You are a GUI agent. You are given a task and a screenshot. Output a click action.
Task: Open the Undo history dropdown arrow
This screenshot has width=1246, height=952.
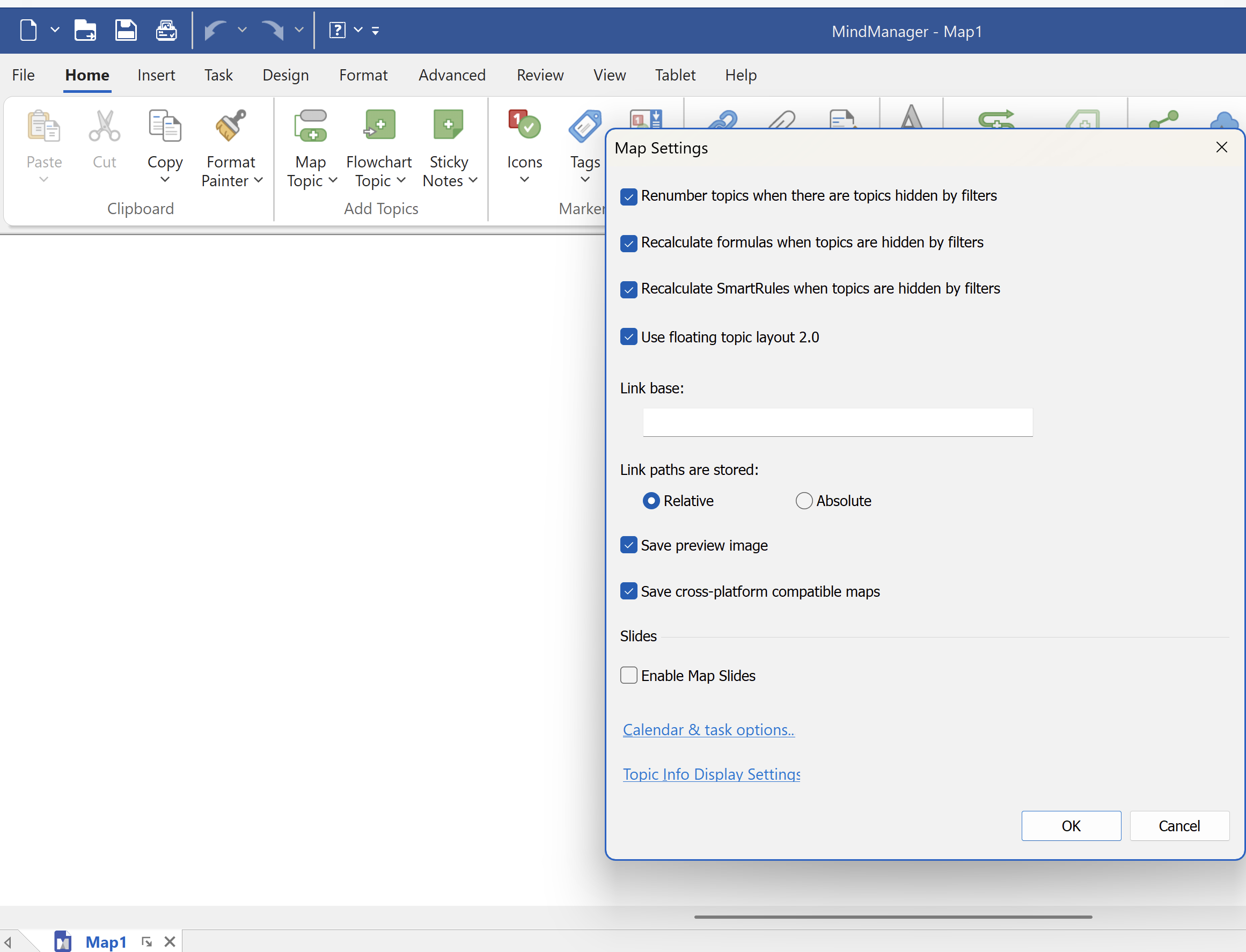click(x=242, y=29)
